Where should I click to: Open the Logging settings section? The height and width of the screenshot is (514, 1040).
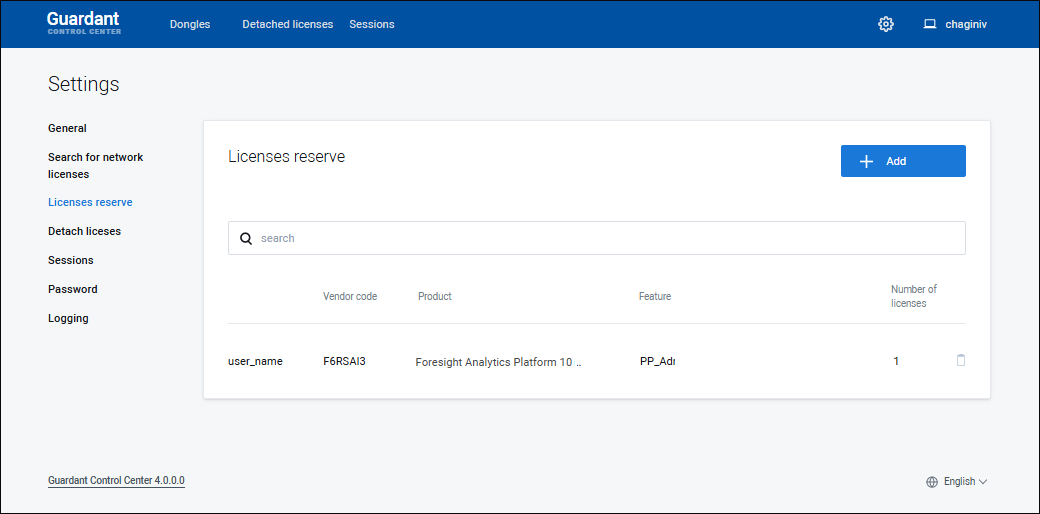coord(68,318)
